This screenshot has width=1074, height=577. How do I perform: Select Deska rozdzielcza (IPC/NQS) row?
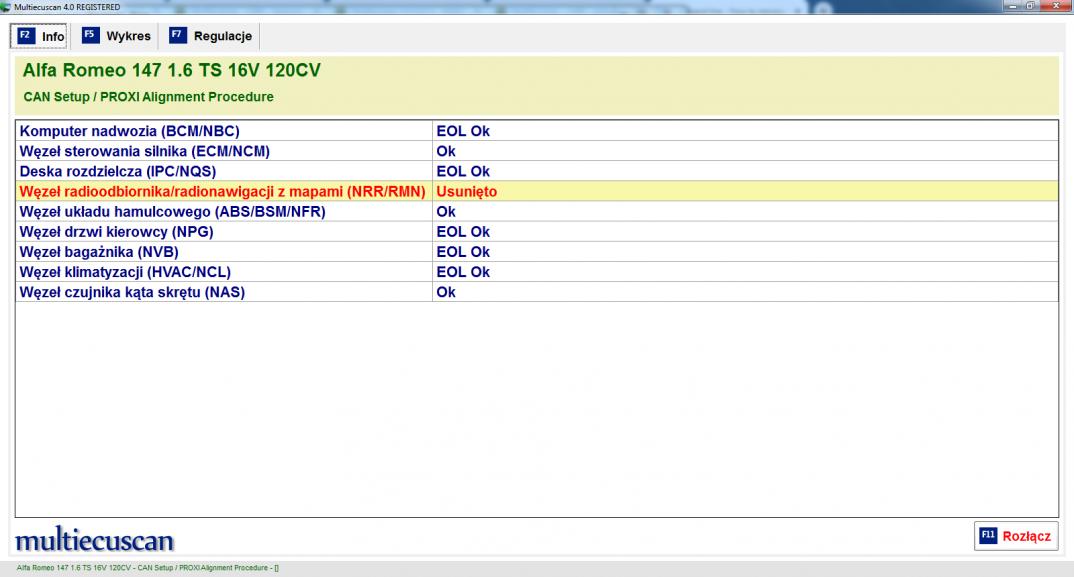click(537, 171)
